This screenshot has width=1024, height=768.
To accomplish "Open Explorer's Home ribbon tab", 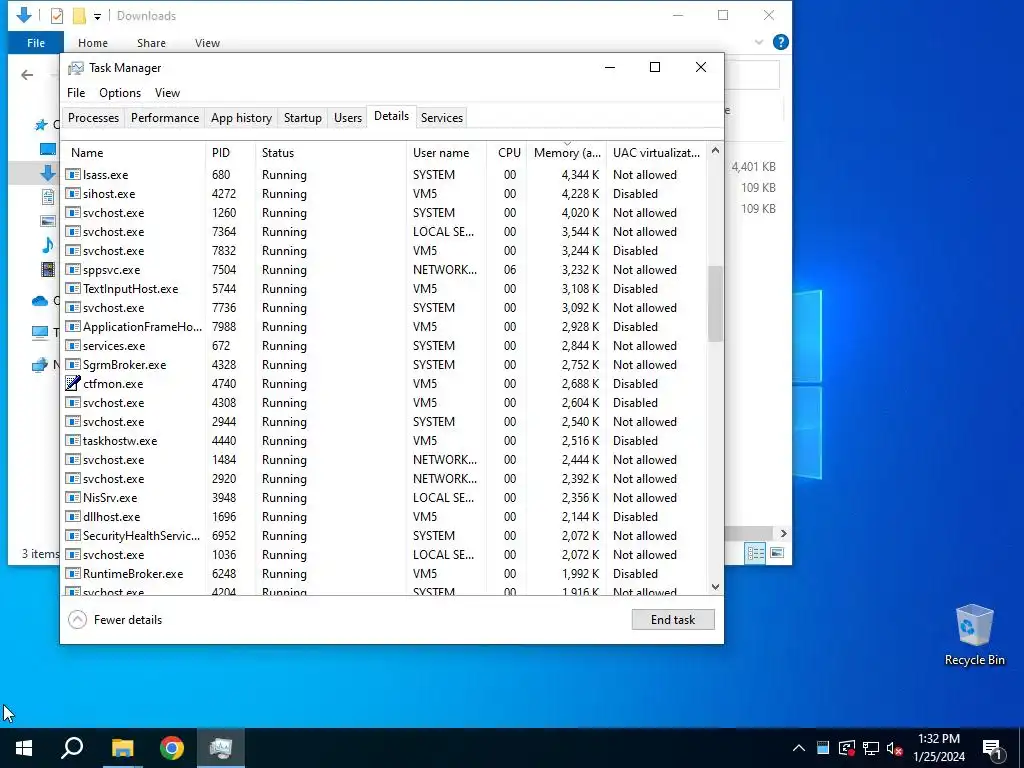I will [x=93, y=42].
